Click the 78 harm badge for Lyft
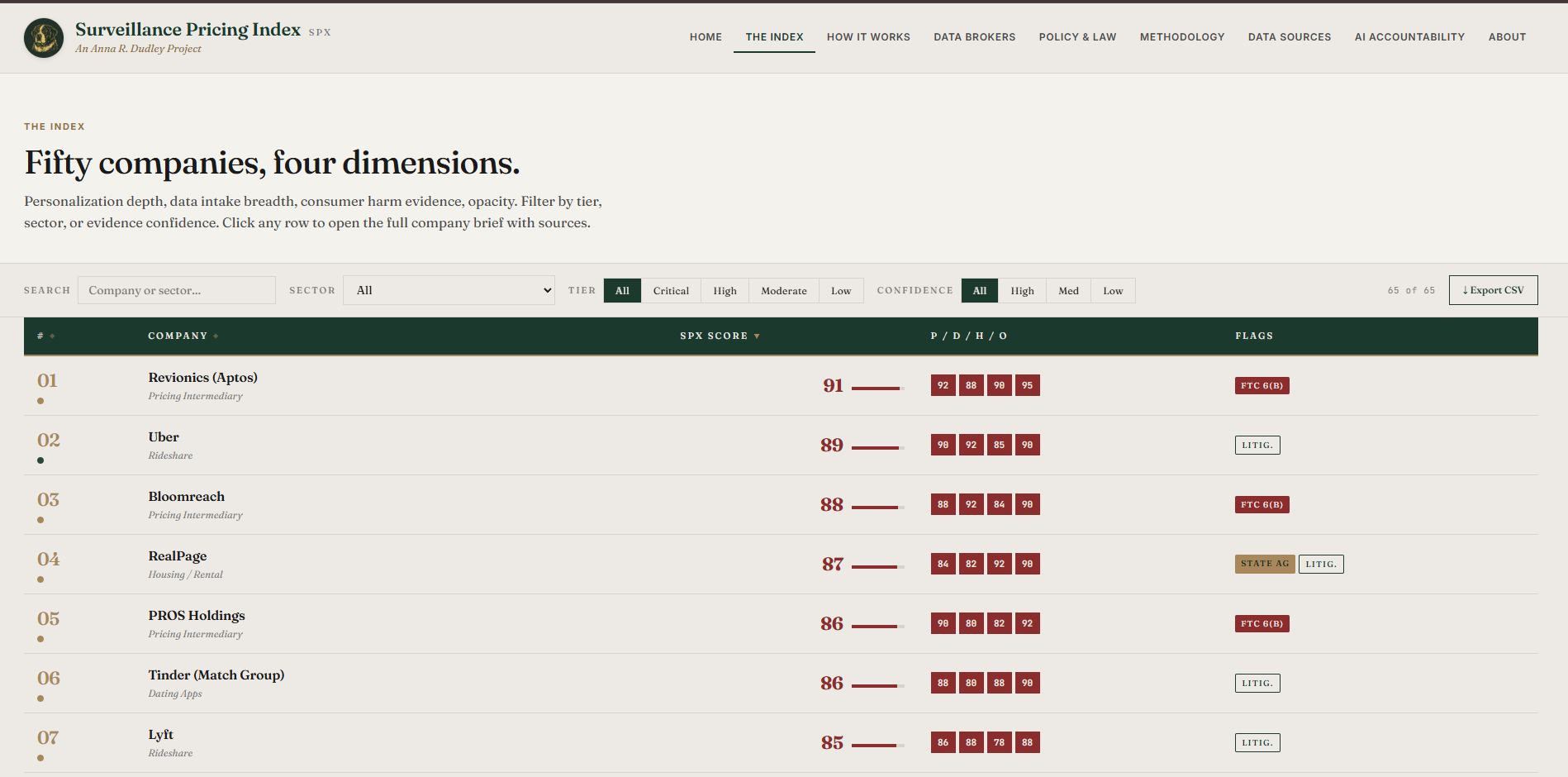Viewport: 1568px width, 777px height. (x=999, y=742)
